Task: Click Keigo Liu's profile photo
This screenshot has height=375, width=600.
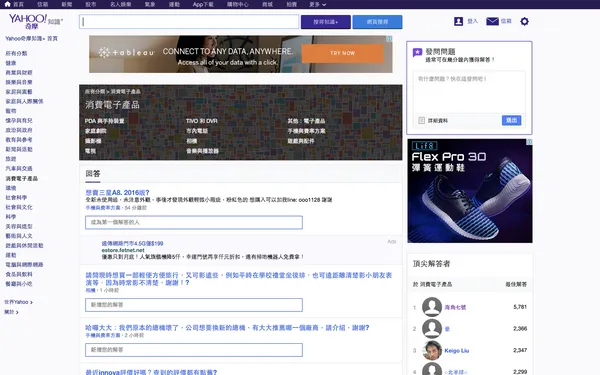Action: (432, 351)
